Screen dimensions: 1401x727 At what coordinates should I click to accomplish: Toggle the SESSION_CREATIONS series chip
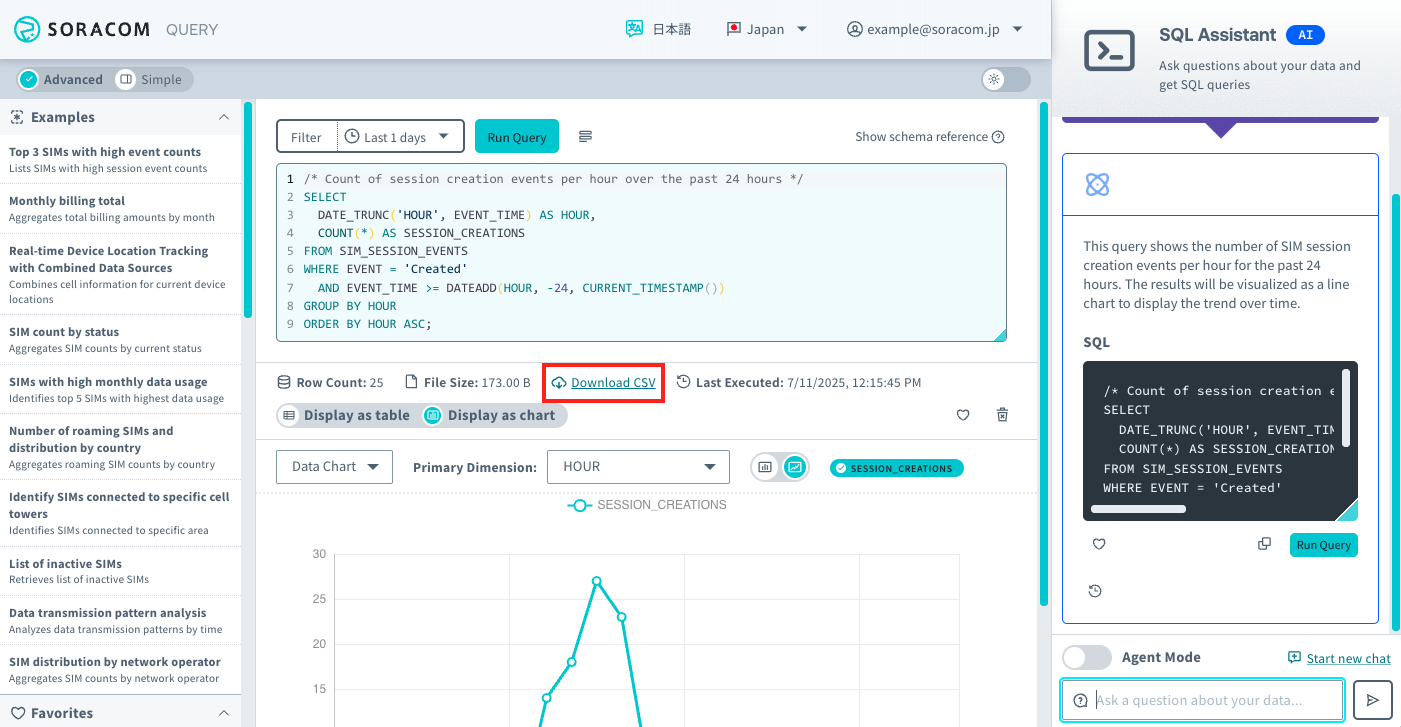(x=896, y=467)
